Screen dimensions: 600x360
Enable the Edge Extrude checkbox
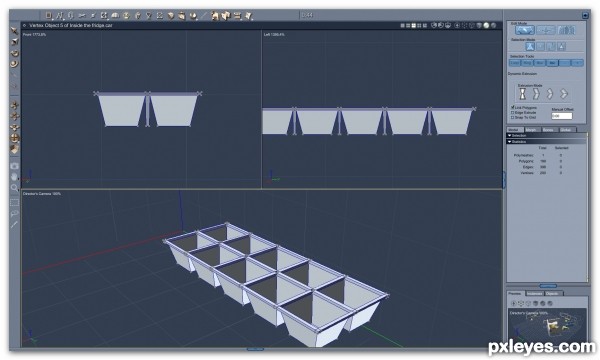tap(512, 112)
